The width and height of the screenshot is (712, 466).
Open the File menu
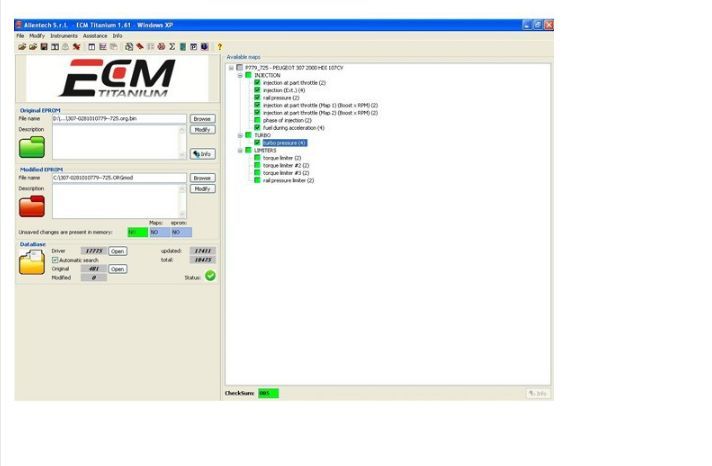tap(20, 35)
